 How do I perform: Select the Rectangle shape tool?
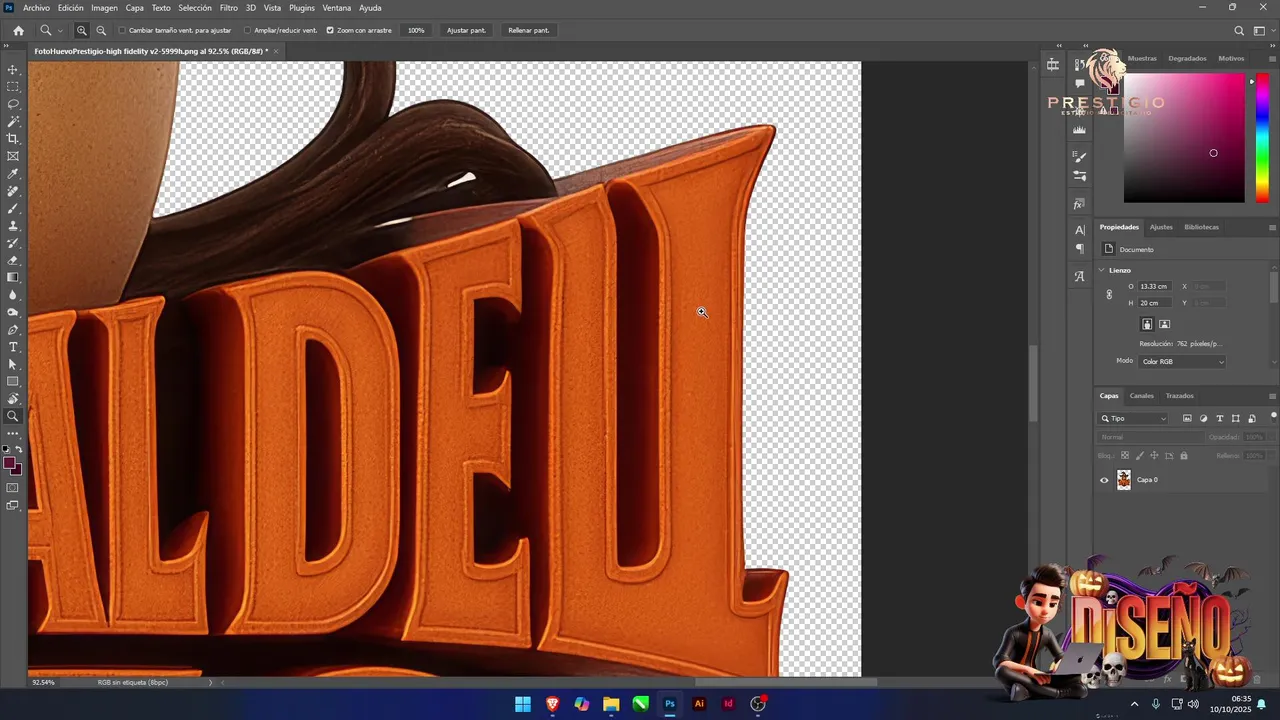[13, 381]
